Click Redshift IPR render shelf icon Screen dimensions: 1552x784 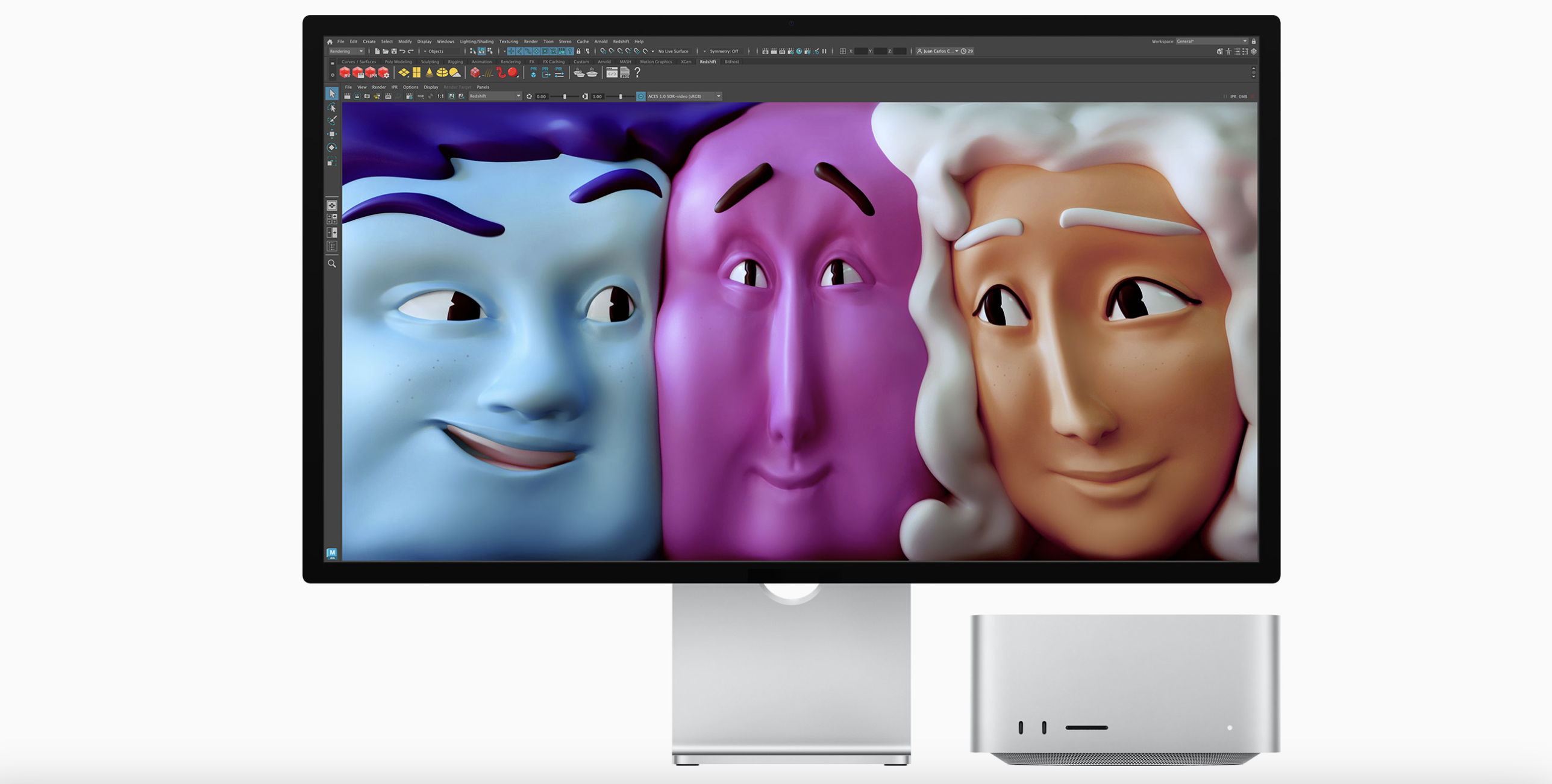(x=371, y=73)
